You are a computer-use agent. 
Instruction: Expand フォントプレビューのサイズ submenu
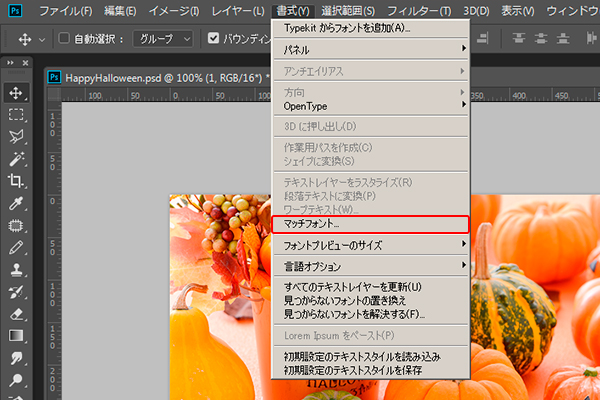click(x=370, y=245)
